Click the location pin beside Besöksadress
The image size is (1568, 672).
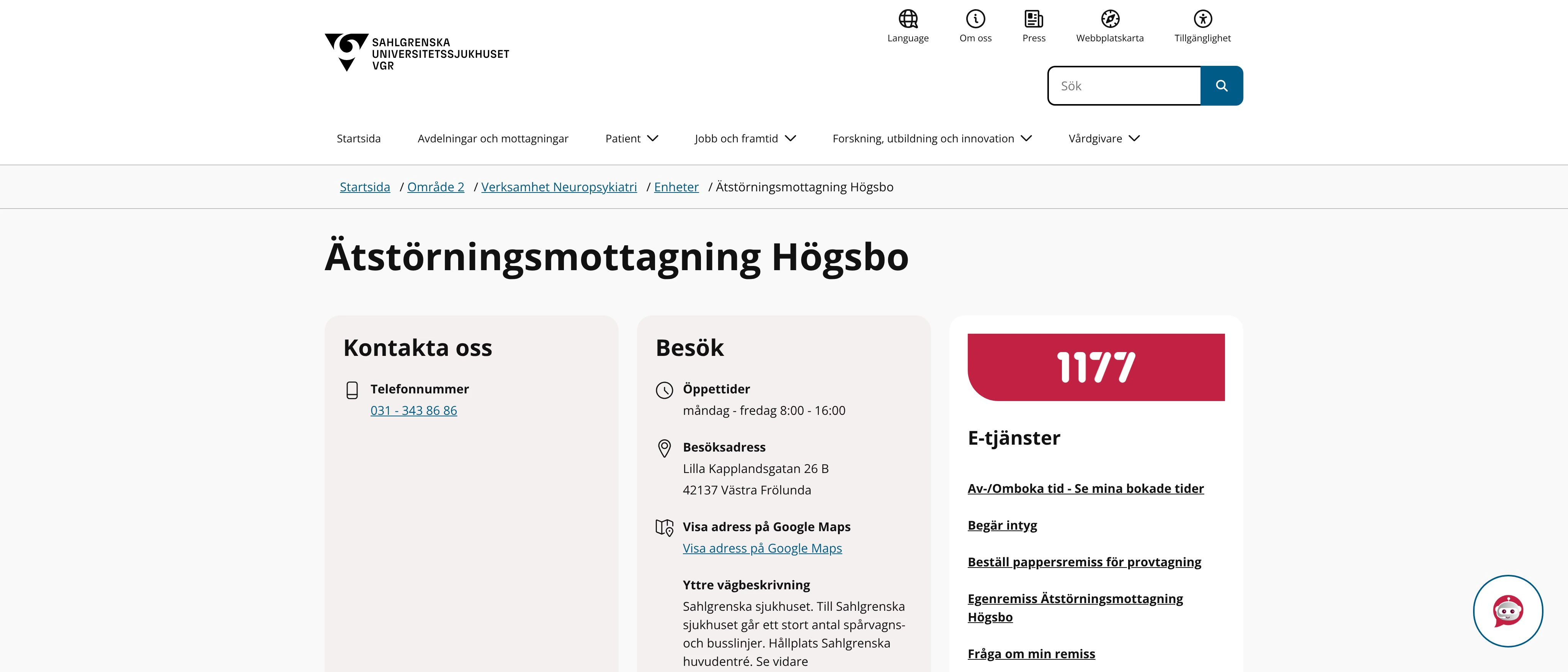[x=664, y=449]
